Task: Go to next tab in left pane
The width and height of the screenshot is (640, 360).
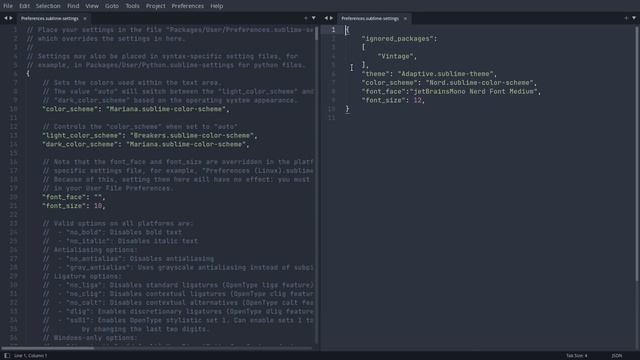Action: pos(11,18)
